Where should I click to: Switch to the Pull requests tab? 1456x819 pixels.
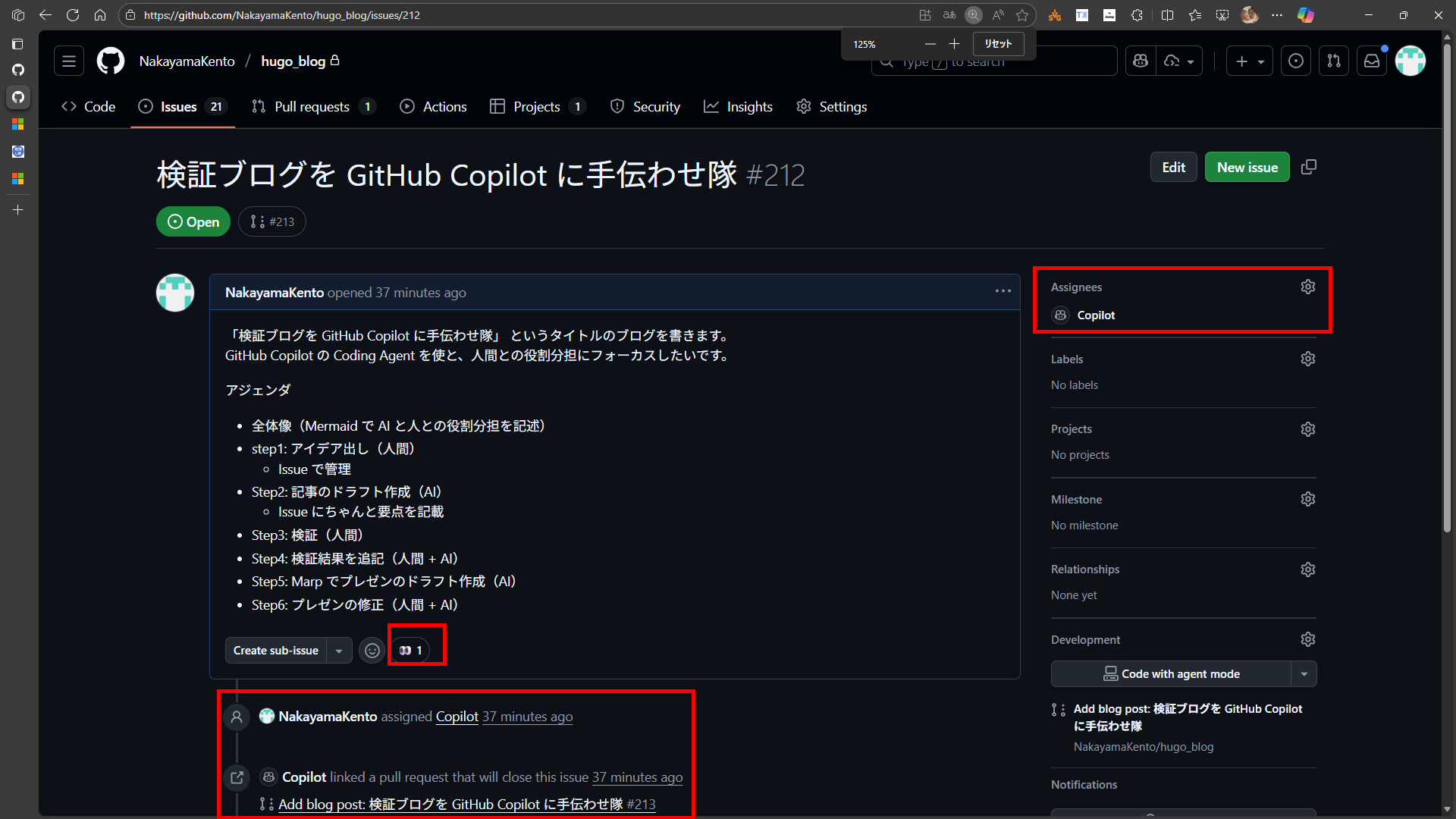click(x=312, y=107)
